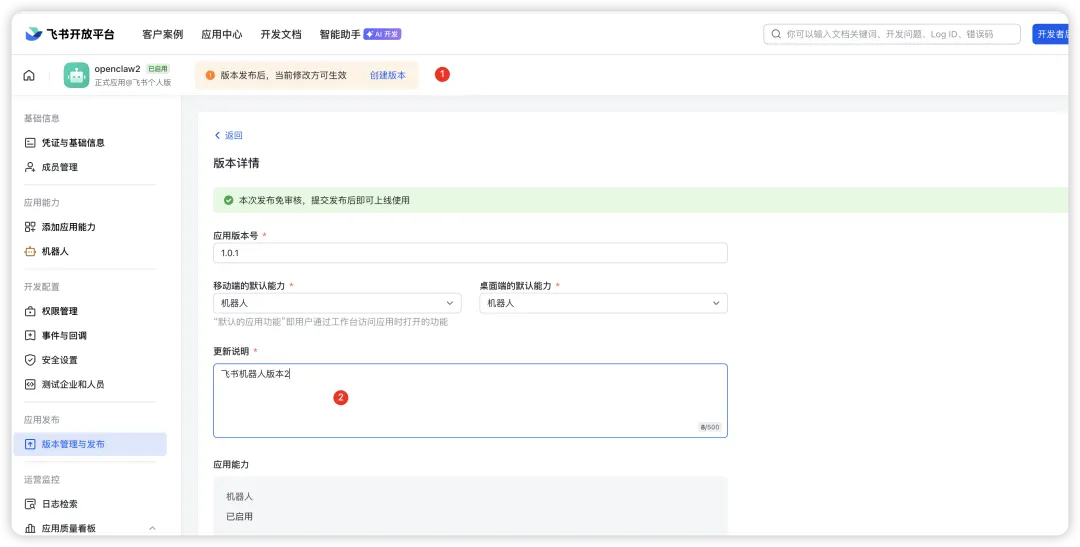Open the 应用中心 menu
The height and width of the screenshot is (547, 1080).
(222, 34)
